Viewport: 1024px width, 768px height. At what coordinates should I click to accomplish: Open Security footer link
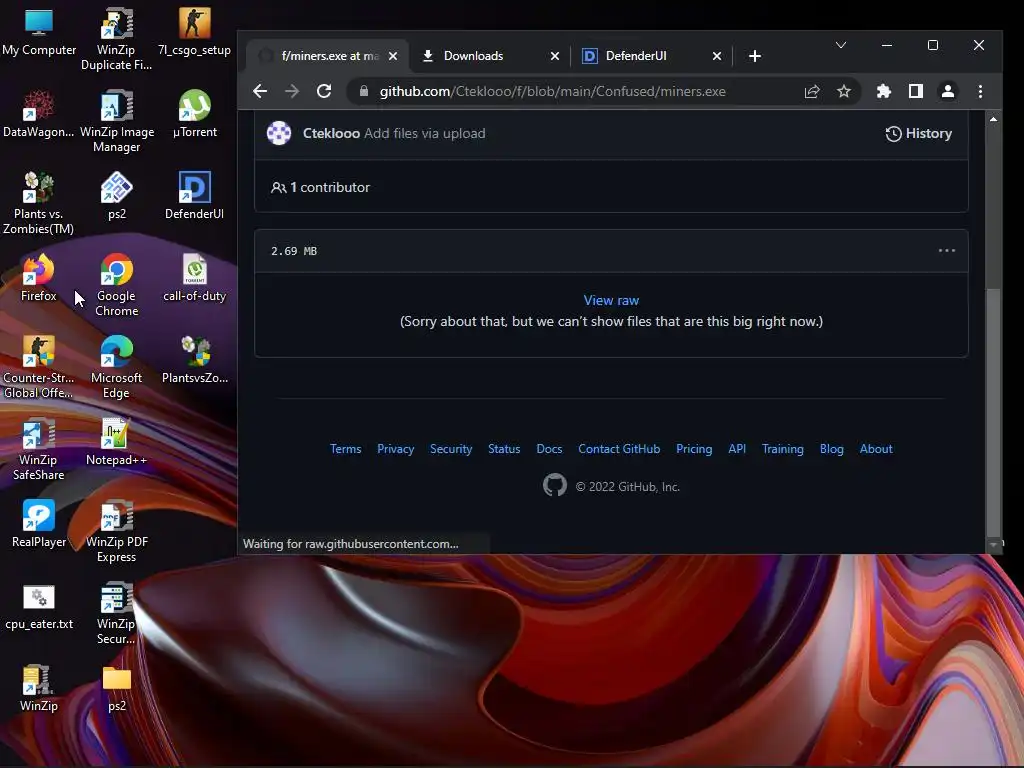451,449
